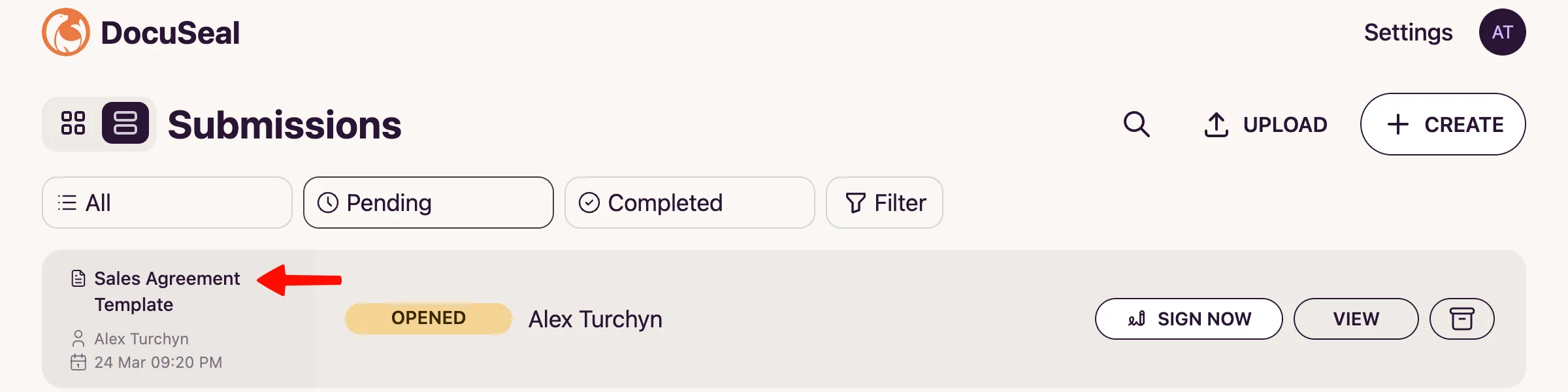Enable the All submissions view
The image size is (1568, 392).
[x=167, y=203]
